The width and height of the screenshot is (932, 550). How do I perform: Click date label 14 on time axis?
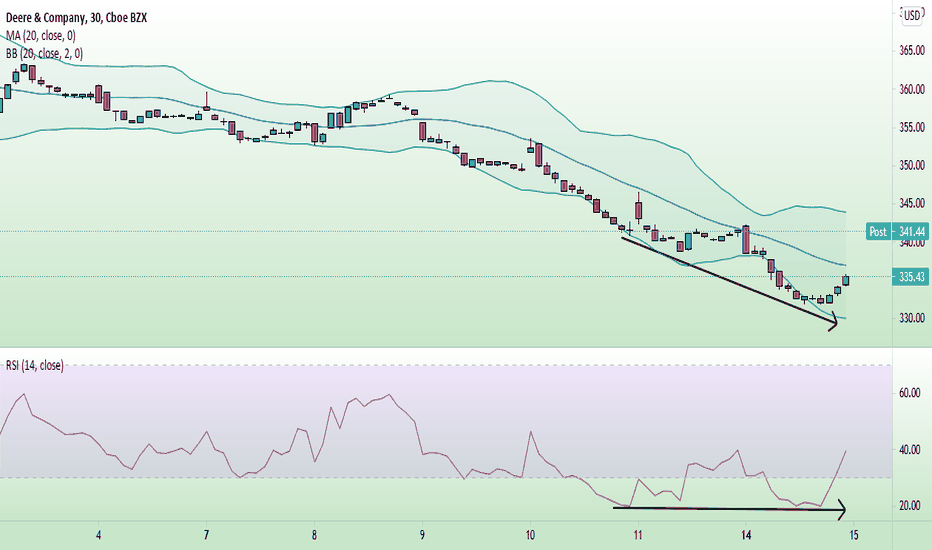(x=746, y=535)
